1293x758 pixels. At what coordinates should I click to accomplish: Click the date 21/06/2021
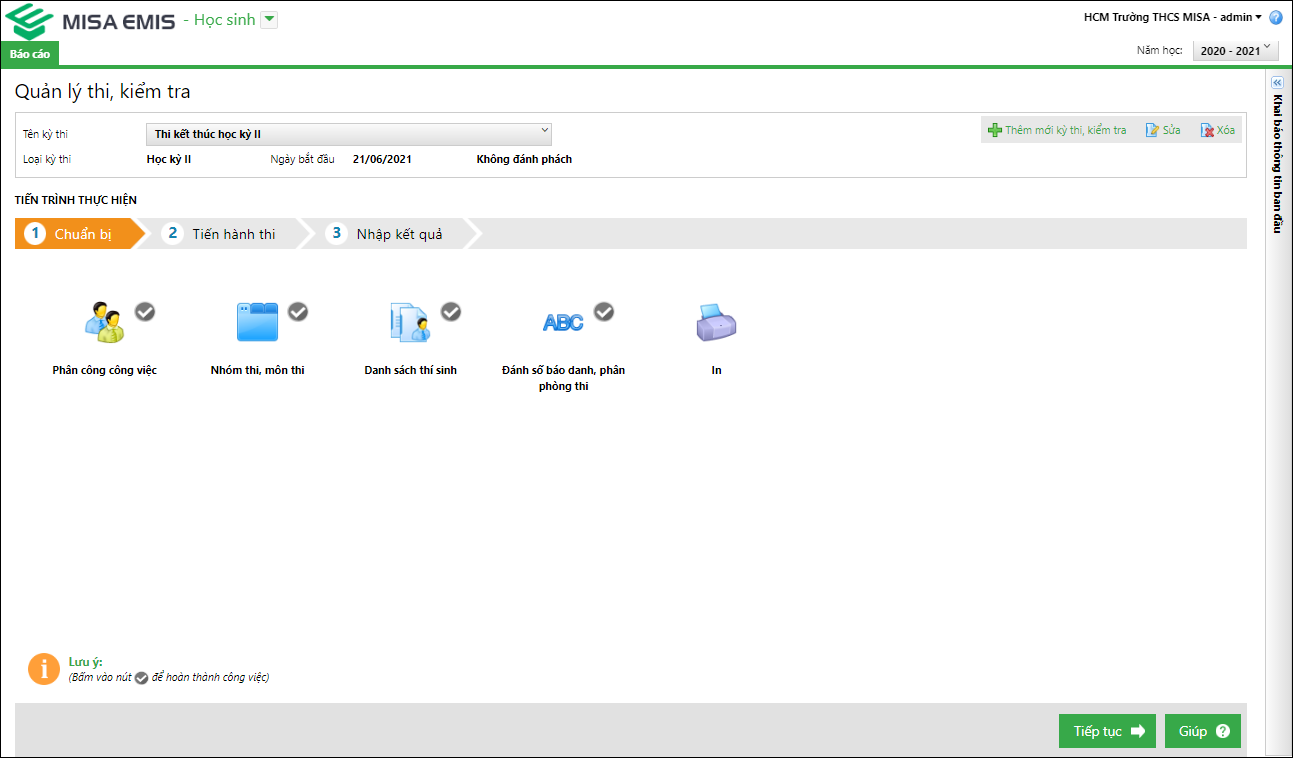(x=382, y=159)
